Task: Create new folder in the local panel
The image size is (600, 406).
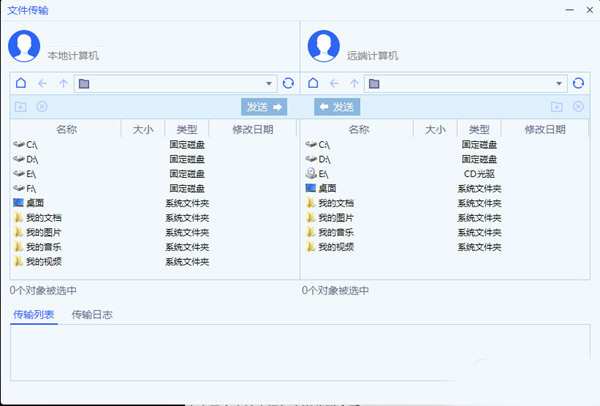Action: (21, 107)
